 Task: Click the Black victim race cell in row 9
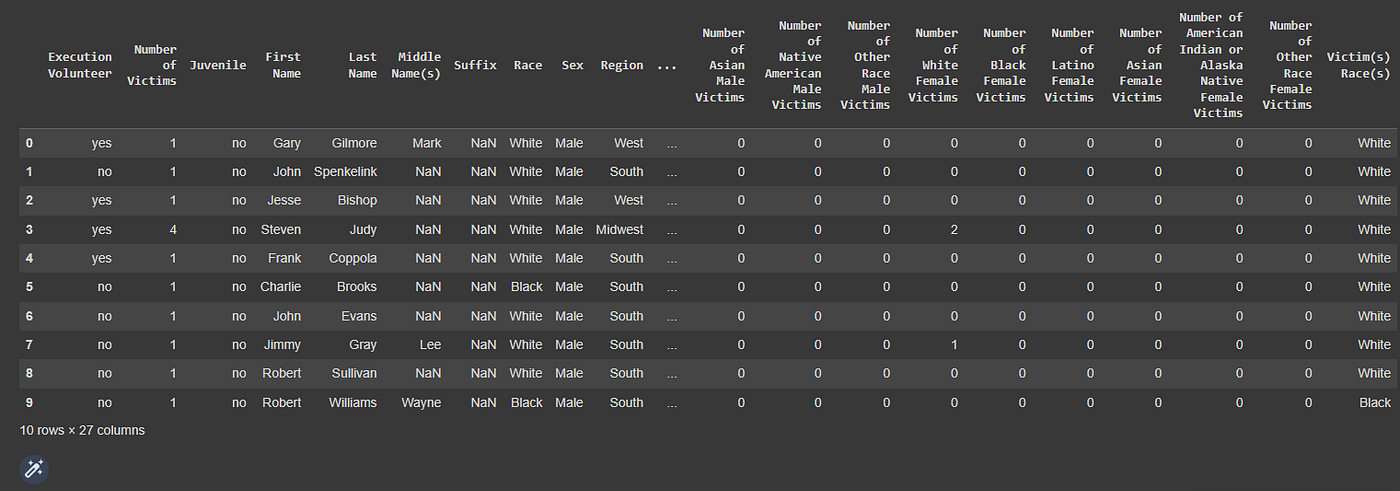[1375, 402]
